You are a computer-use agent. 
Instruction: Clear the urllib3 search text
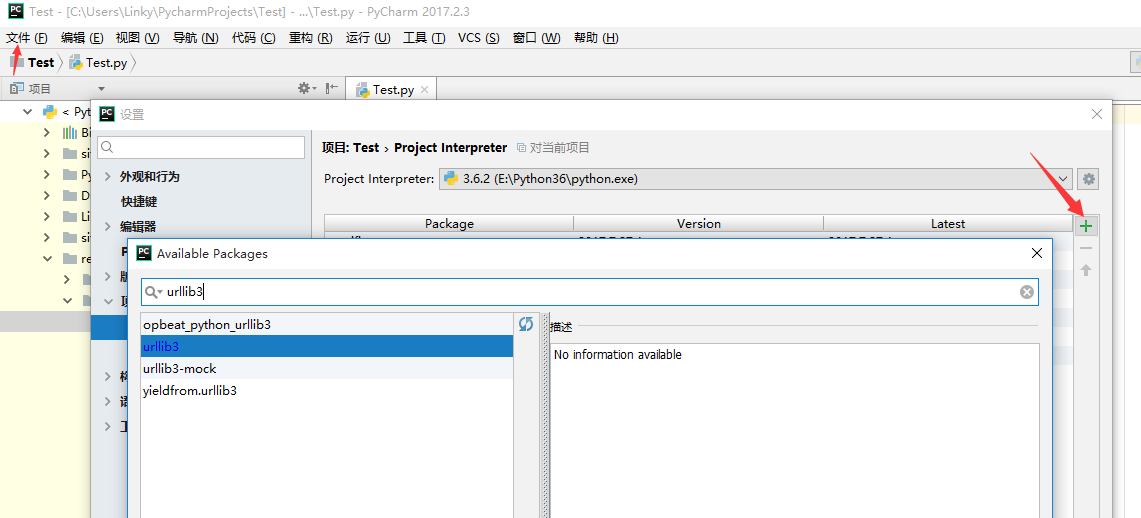[1026, 292]
